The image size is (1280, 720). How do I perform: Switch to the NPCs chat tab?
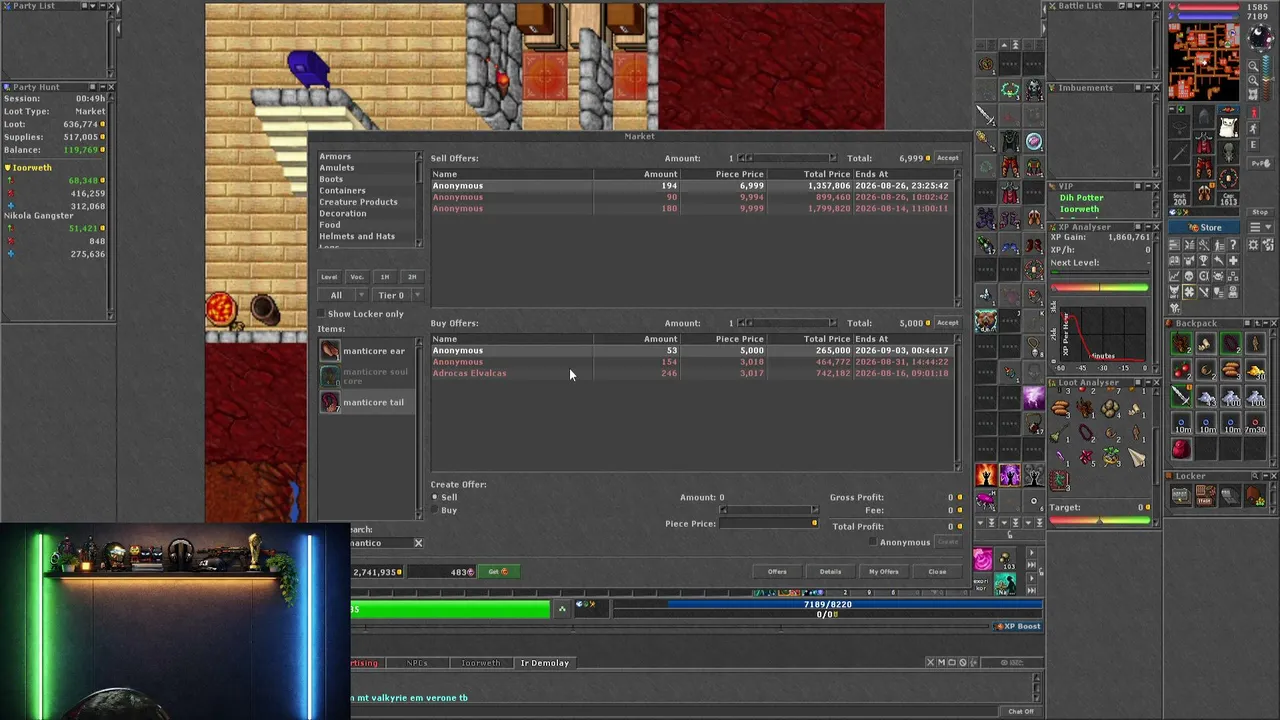coord(417,663)
